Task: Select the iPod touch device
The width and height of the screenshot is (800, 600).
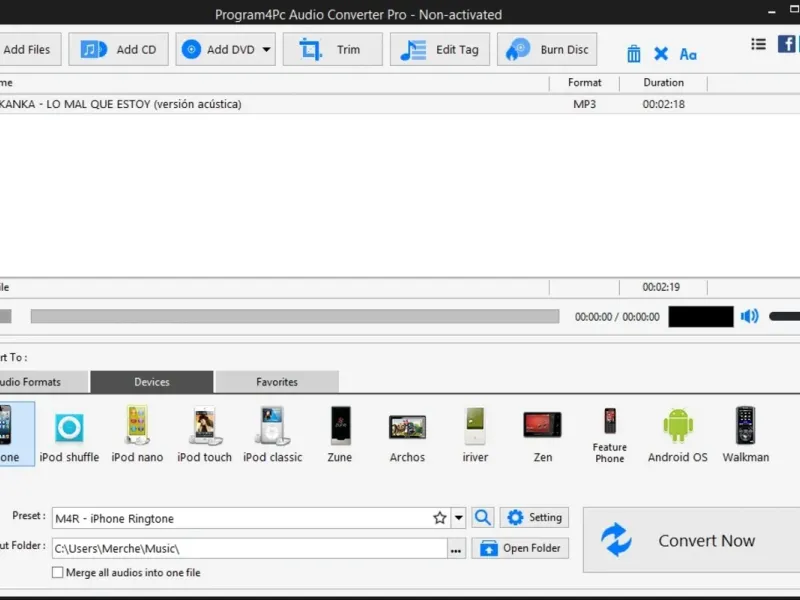Action: pos(205,435)
